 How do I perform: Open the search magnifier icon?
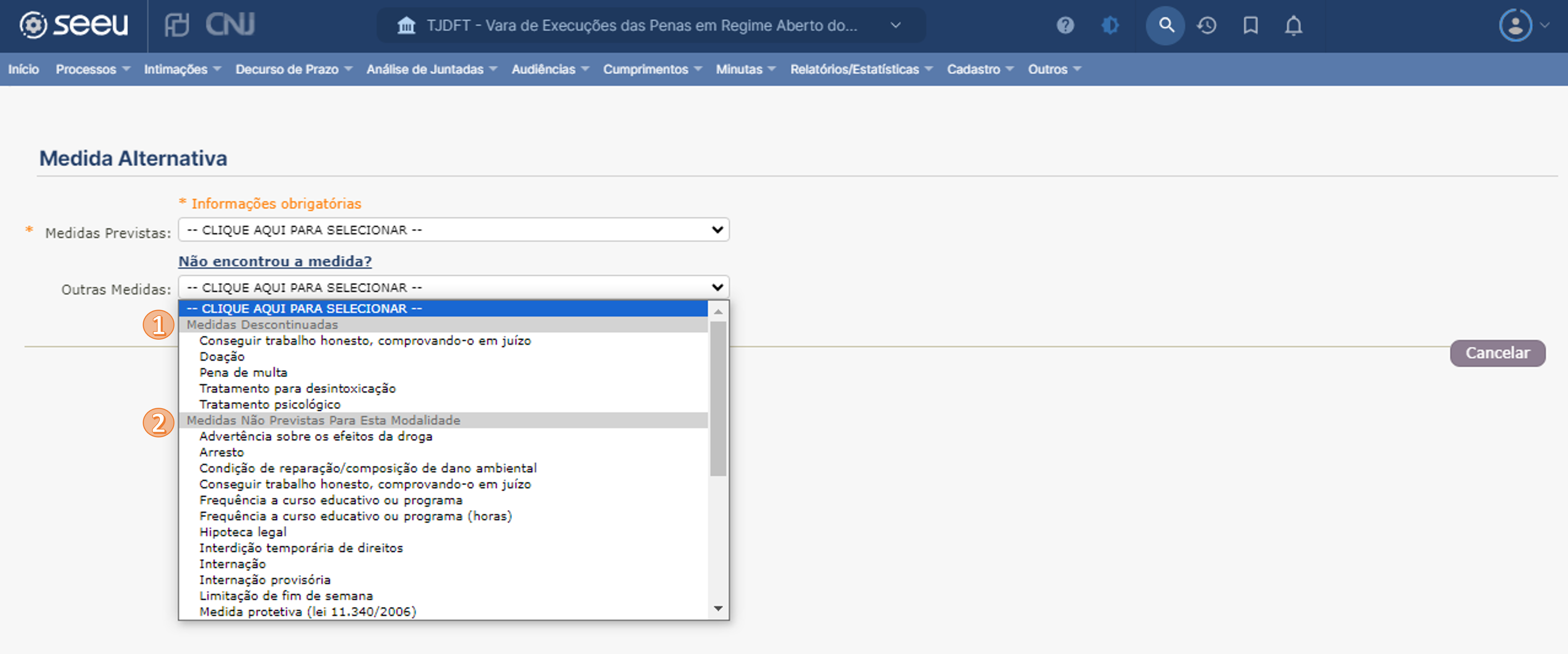1165,26
